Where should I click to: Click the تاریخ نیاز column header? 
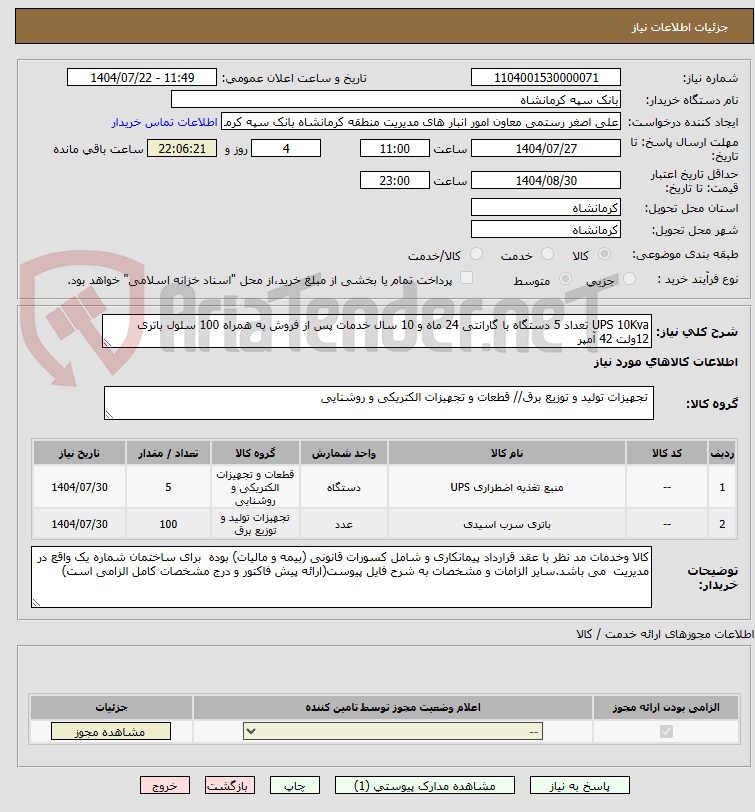coord(79,453)
